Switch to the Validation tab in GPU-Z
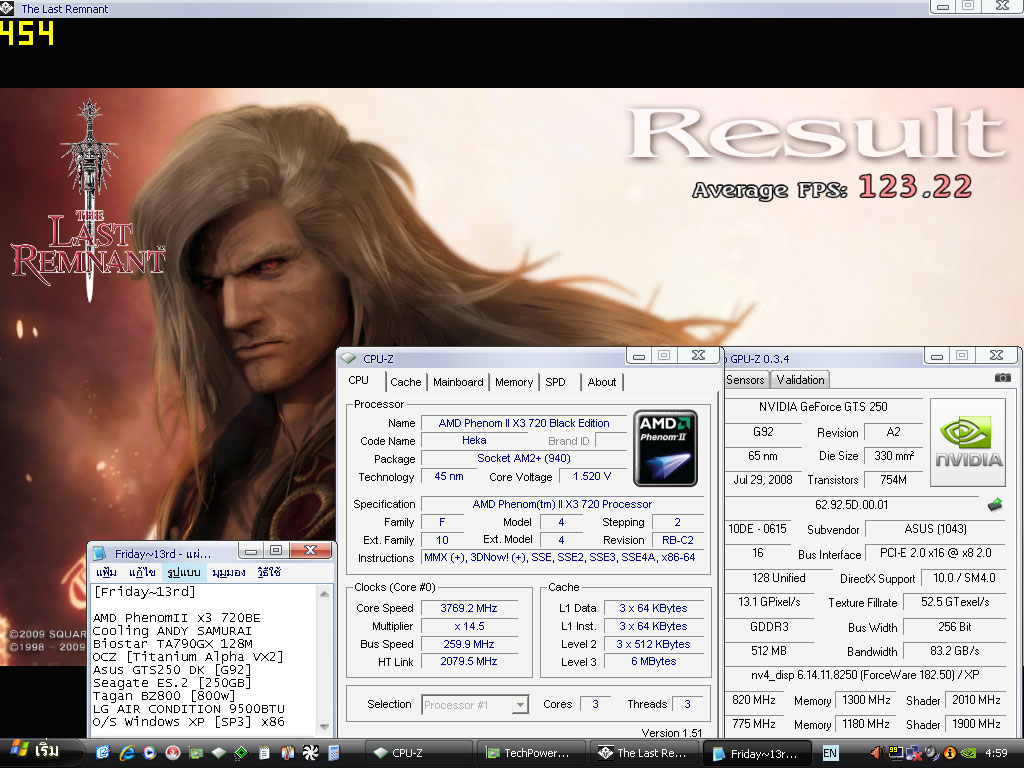 [x=801, y=380]
